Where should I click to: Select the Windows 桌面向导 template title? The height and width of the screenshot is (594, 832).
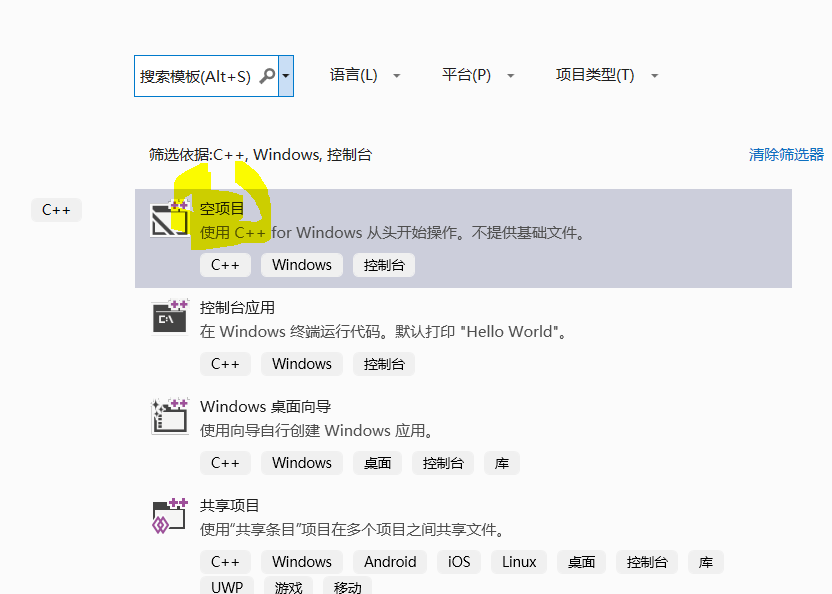265,407
